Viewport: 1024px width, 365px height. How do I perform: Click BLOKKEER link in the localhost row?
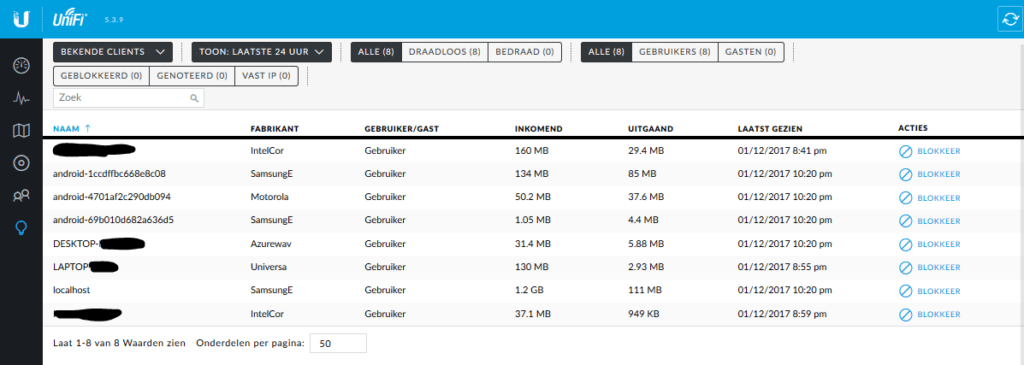tap(938, 291)
